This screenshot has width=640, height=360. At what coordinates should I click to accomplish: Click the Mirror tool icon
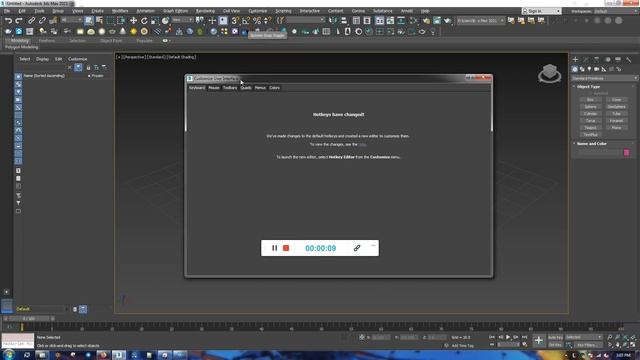[333, 20]
